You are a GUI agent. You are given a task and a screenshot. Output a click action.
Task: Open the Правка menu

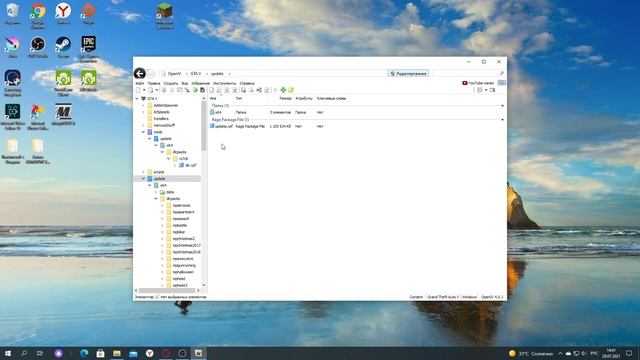coord(154,83)
